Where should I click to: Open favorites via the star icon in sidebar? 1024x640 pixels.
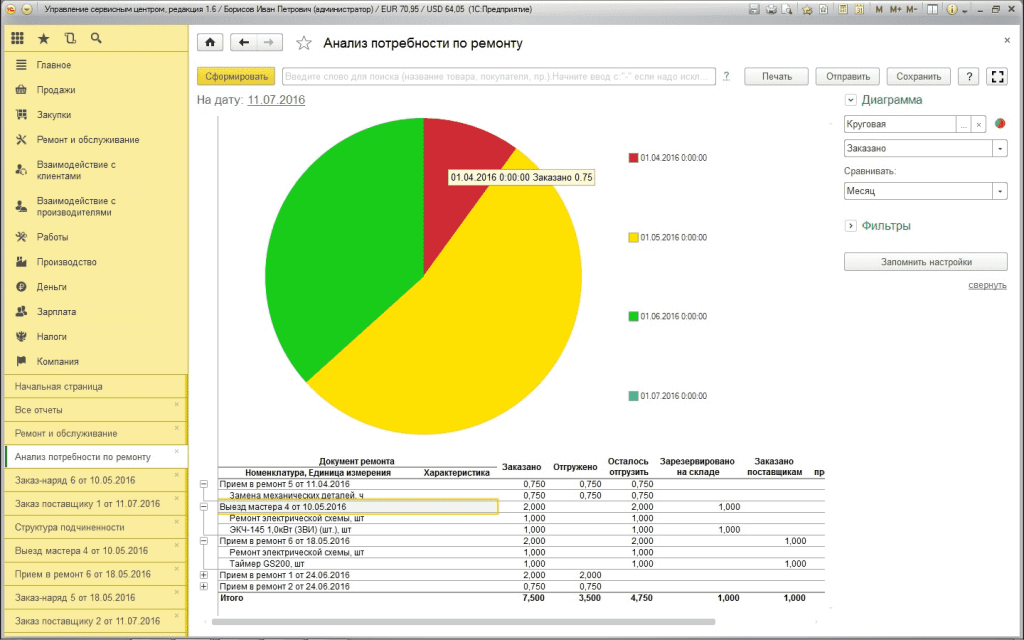pos(44,39)
